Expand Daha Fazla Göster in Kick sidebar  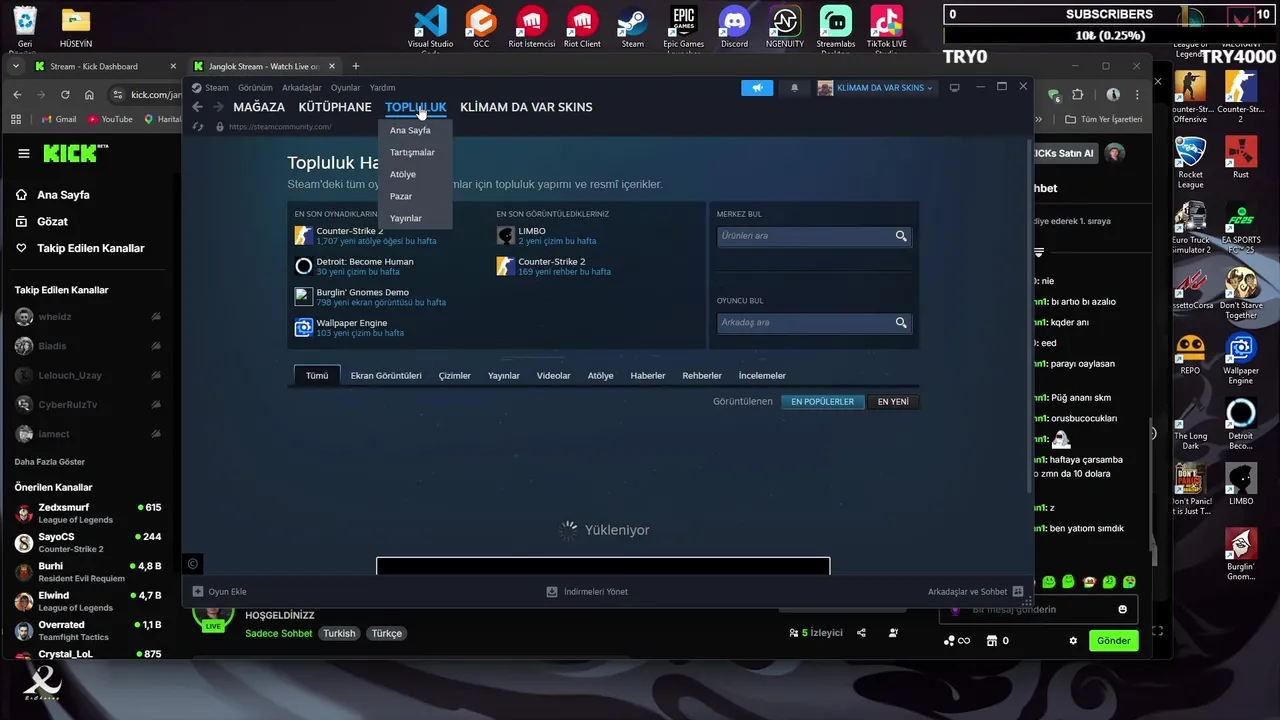50,462
